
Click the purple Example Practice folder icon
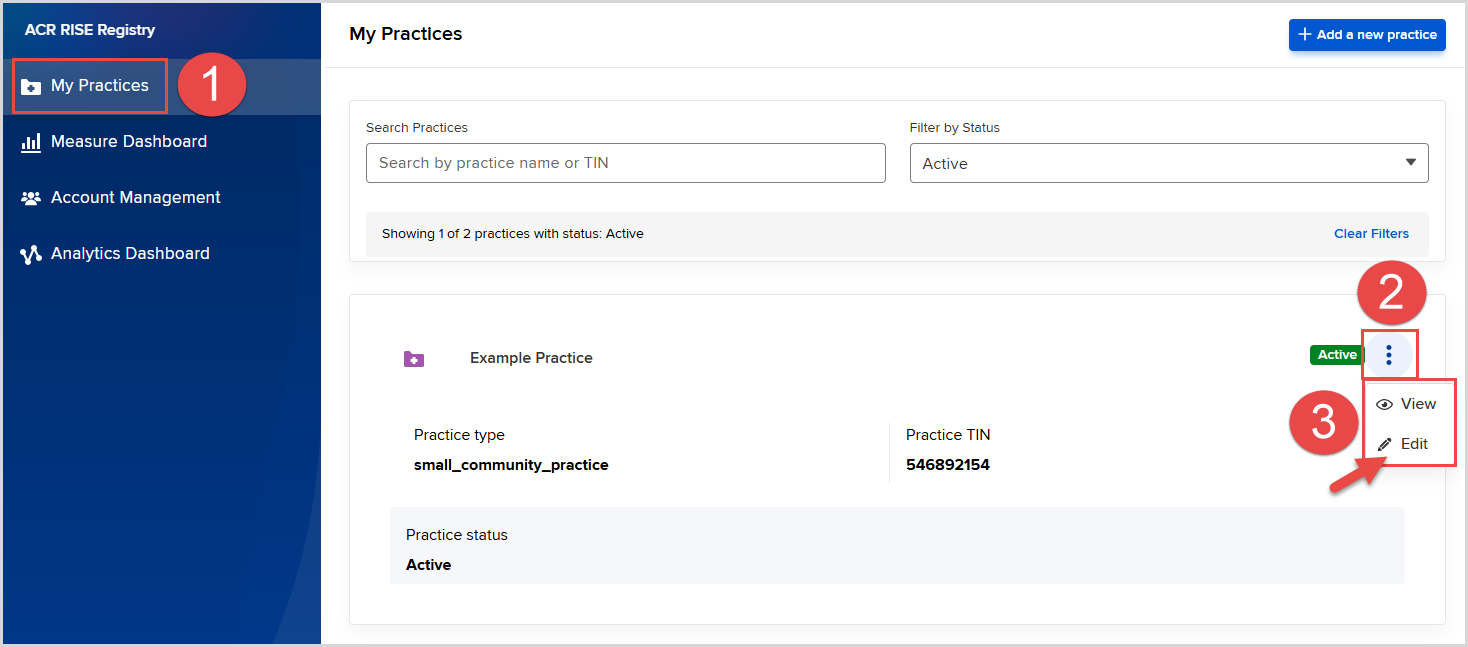(x=414, y=358)
